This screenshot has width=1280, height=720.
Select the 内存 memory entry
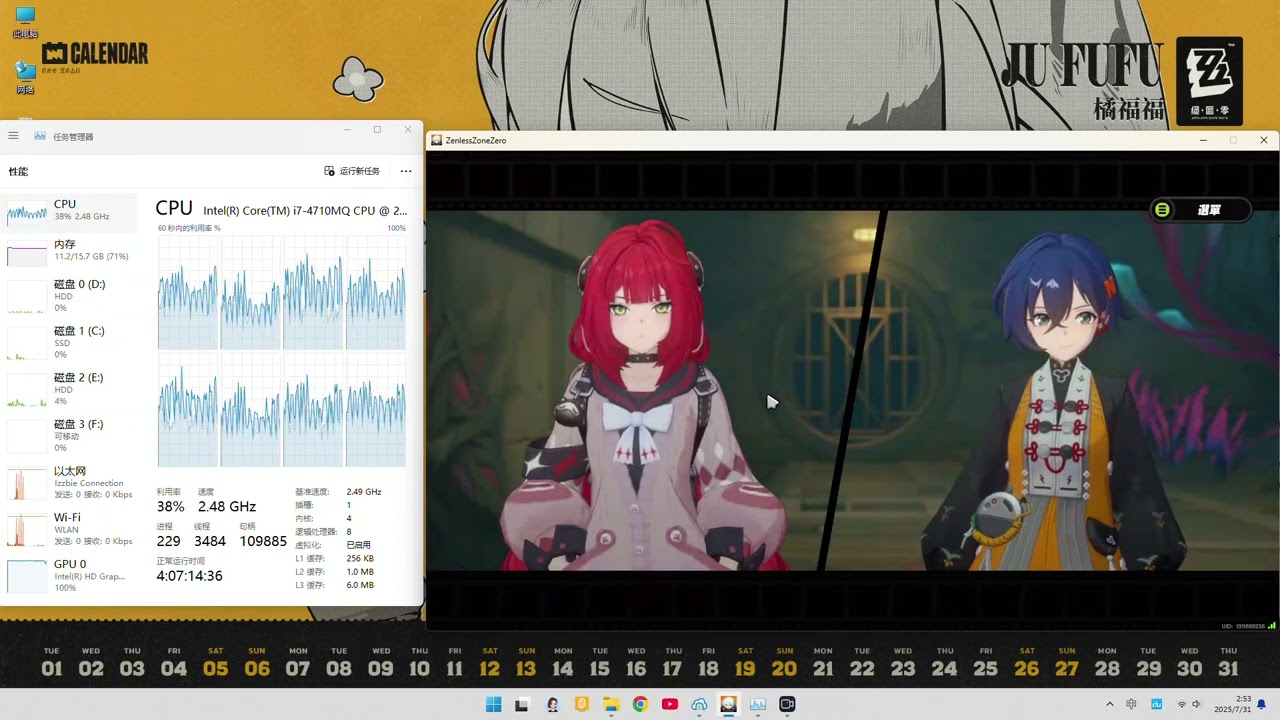70,250
